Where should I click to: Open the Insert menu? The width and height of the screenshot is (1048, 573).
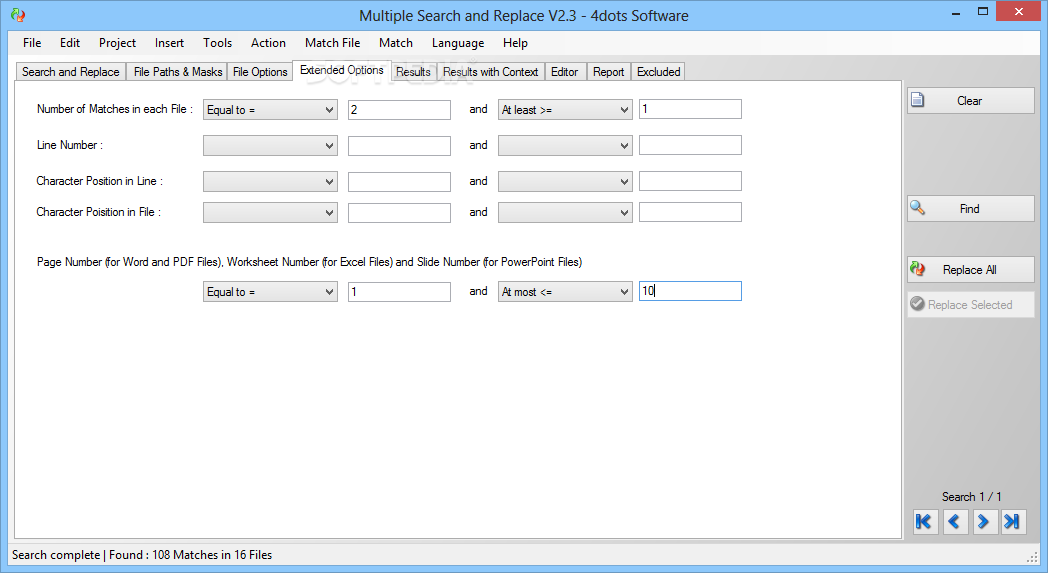pyautogui.click(x=169, y=43)
